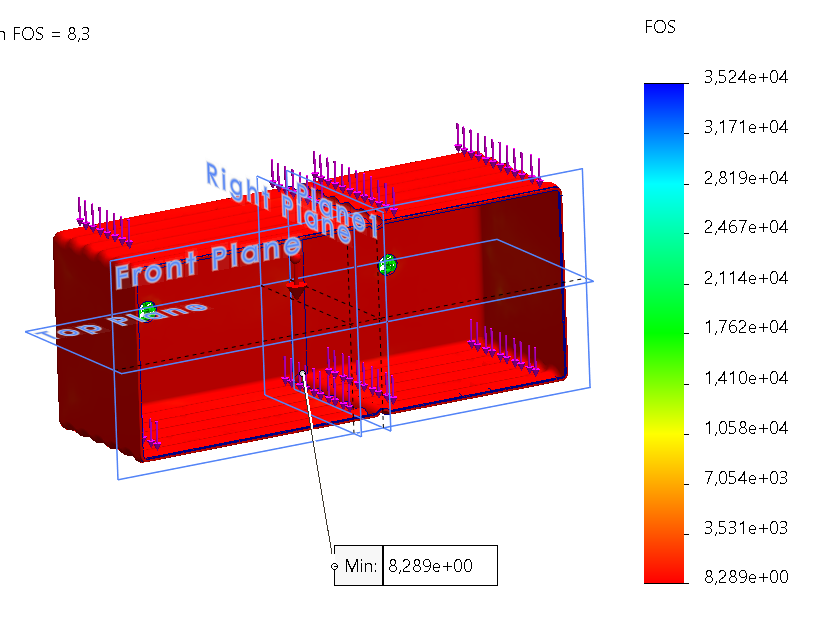Click the FOS legend title
Viewport: 825px width, 632px height.
(660, 27)
